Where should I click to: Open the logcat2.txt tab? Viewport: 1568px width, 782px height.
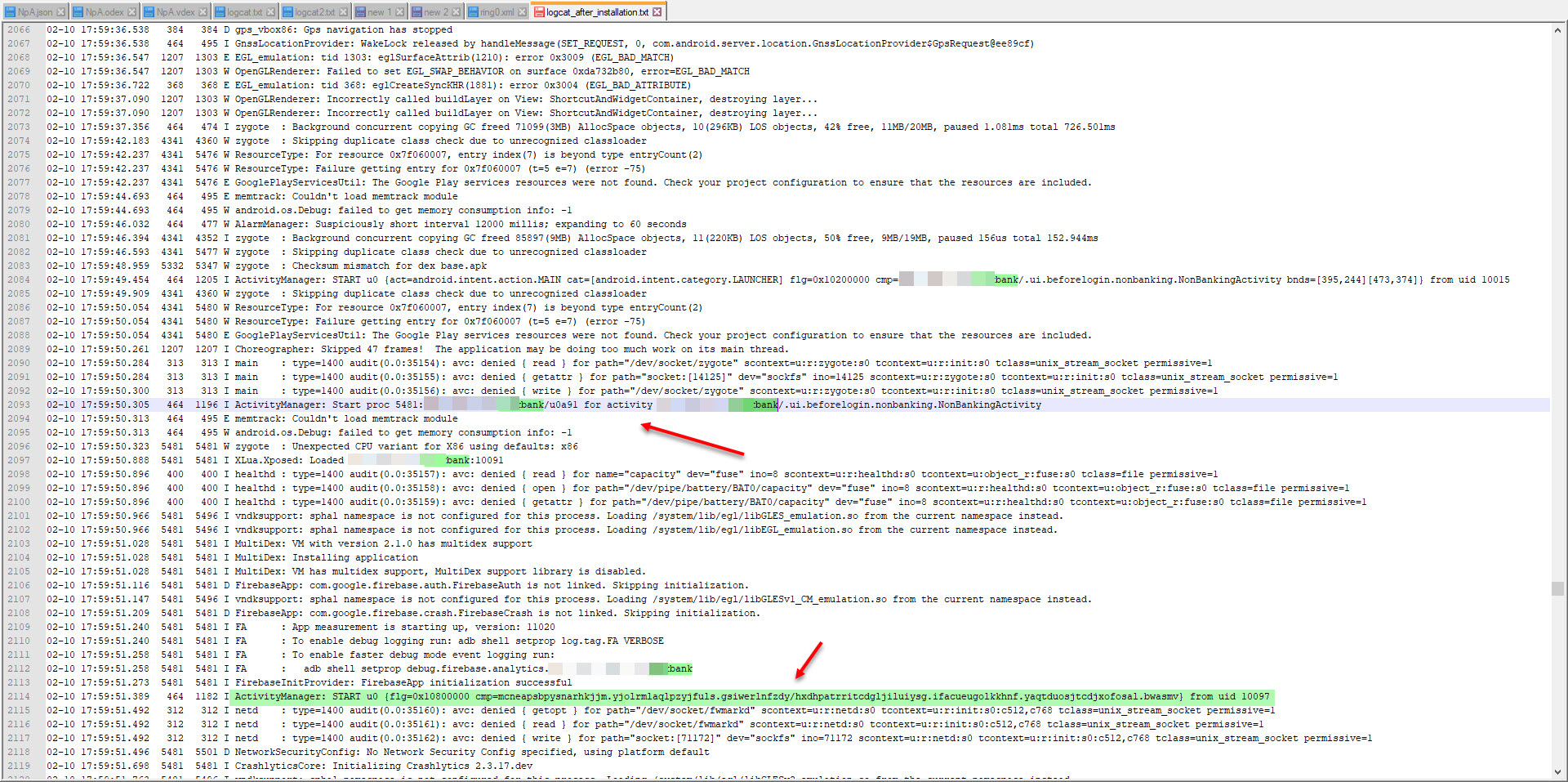tap(314, 12)
